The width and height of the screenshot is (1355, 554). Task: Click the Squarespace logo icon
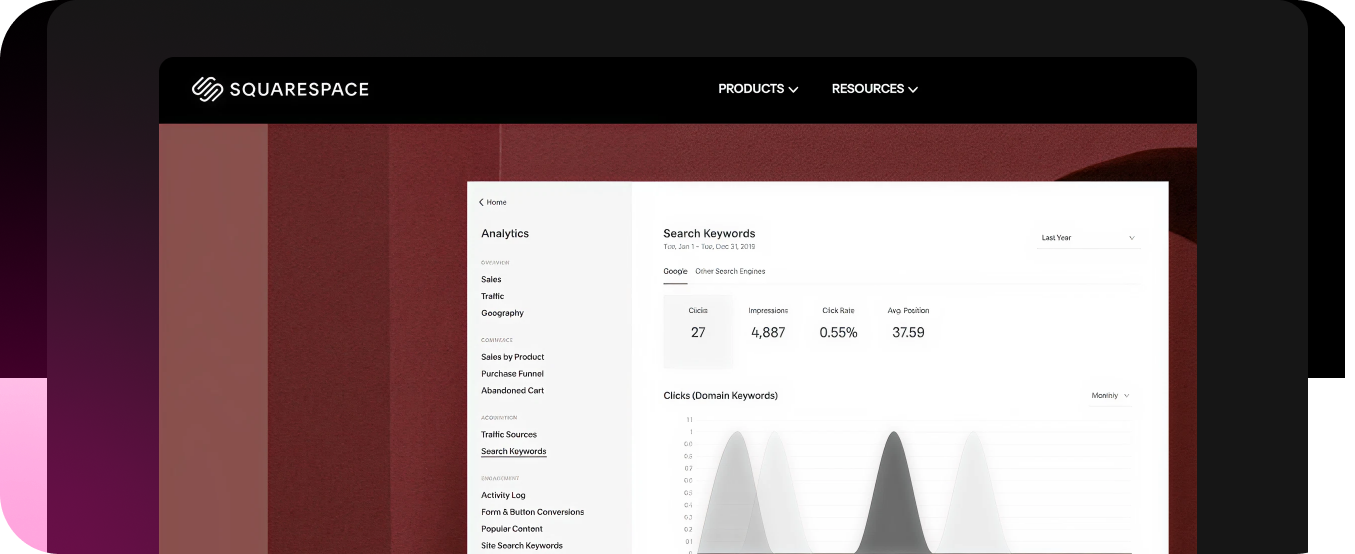[x=207, y=89]
